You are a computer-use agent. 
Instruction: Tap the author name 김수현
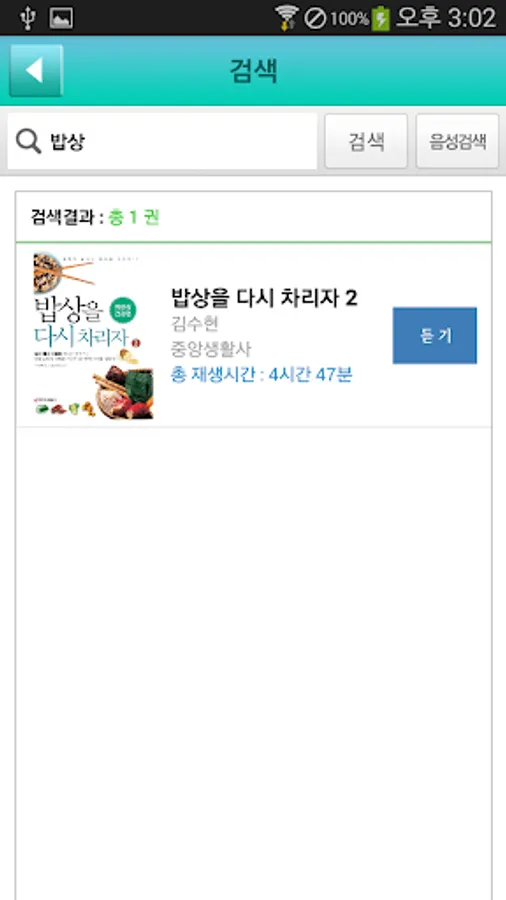[194, 324]
